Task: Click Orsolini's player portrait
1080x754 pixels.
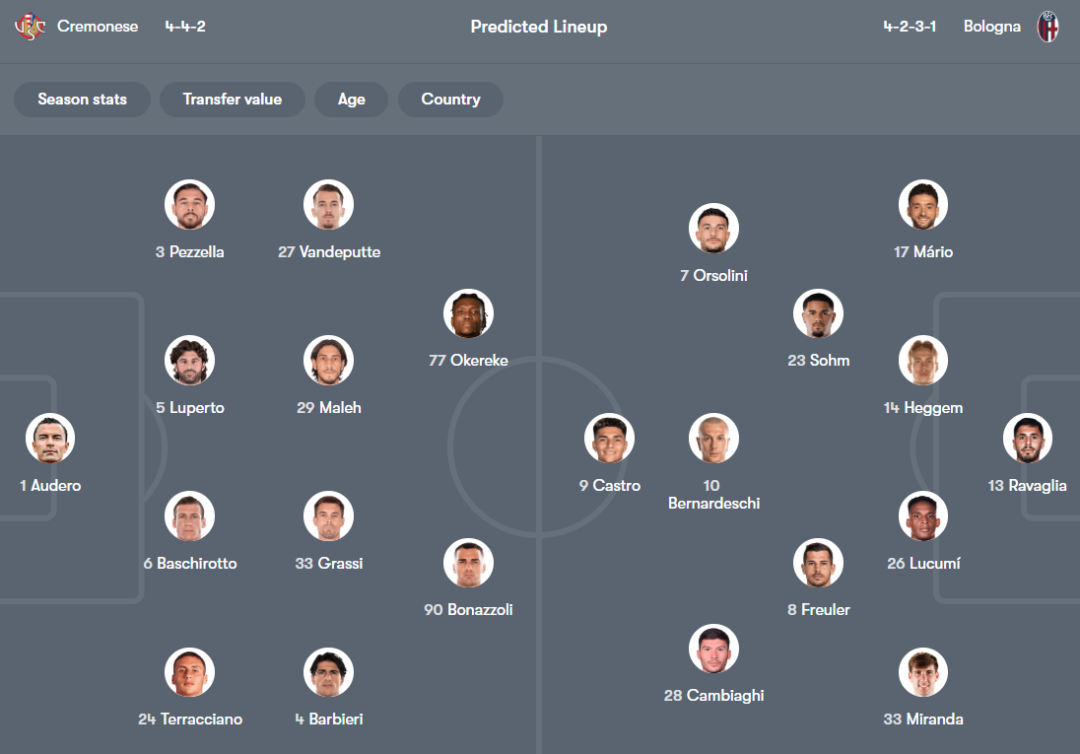Action: (713, 229)
